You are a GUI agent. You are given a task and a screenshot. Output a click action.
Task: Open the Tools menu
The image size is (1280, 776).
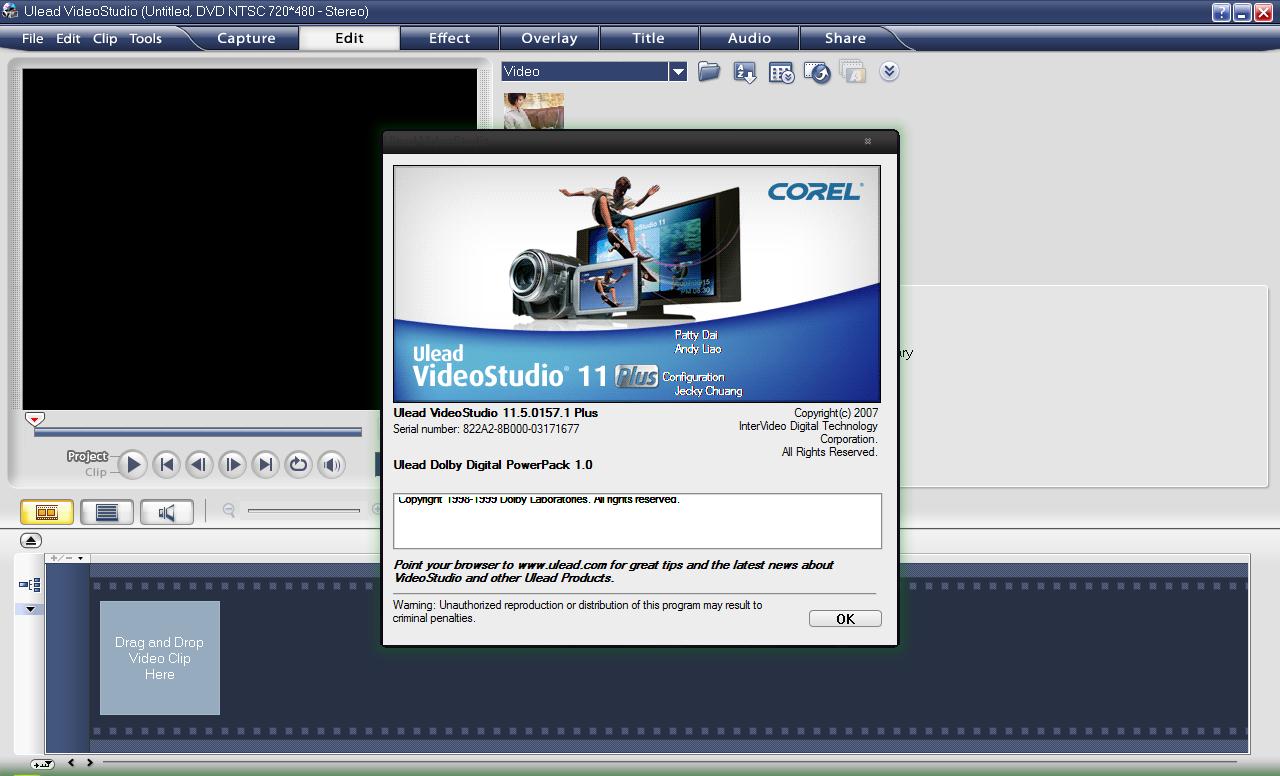145,38
